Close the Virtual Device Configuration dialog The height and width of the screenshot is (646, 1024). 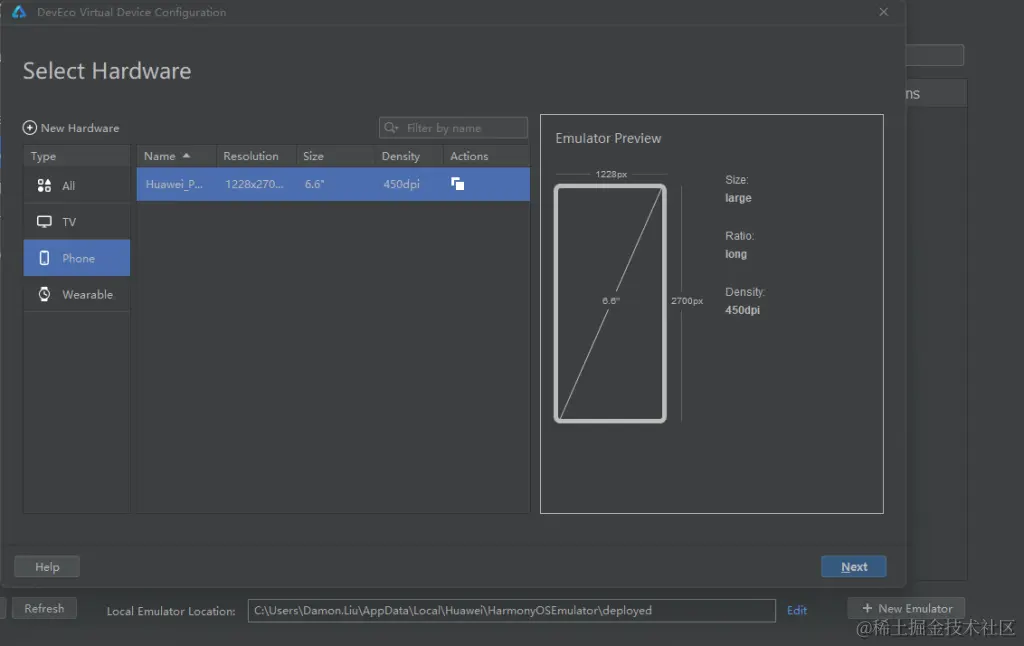click(x=884, y=12)
